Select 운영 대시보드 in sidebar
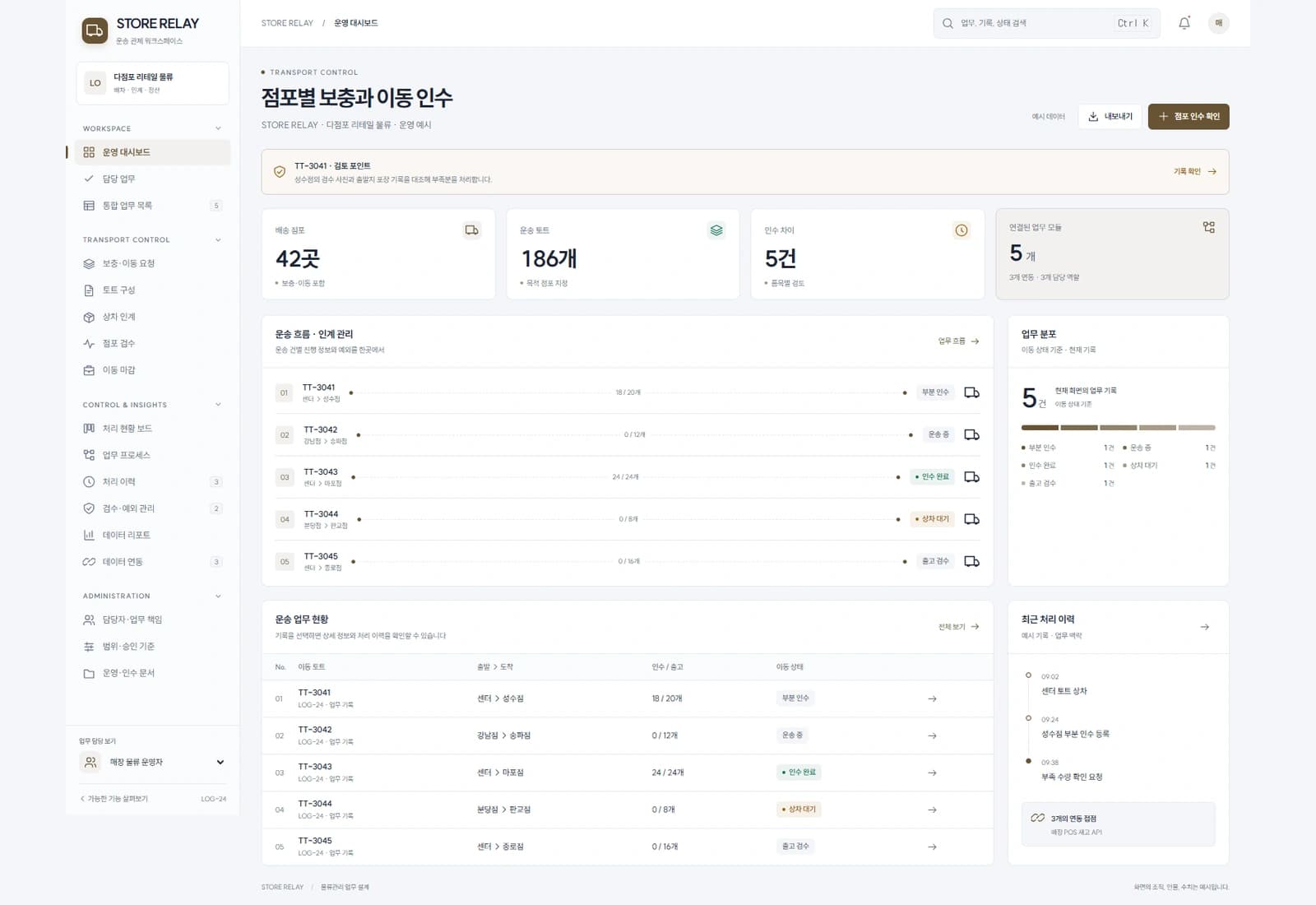The image size is (1316, 905). pos(152,152)
